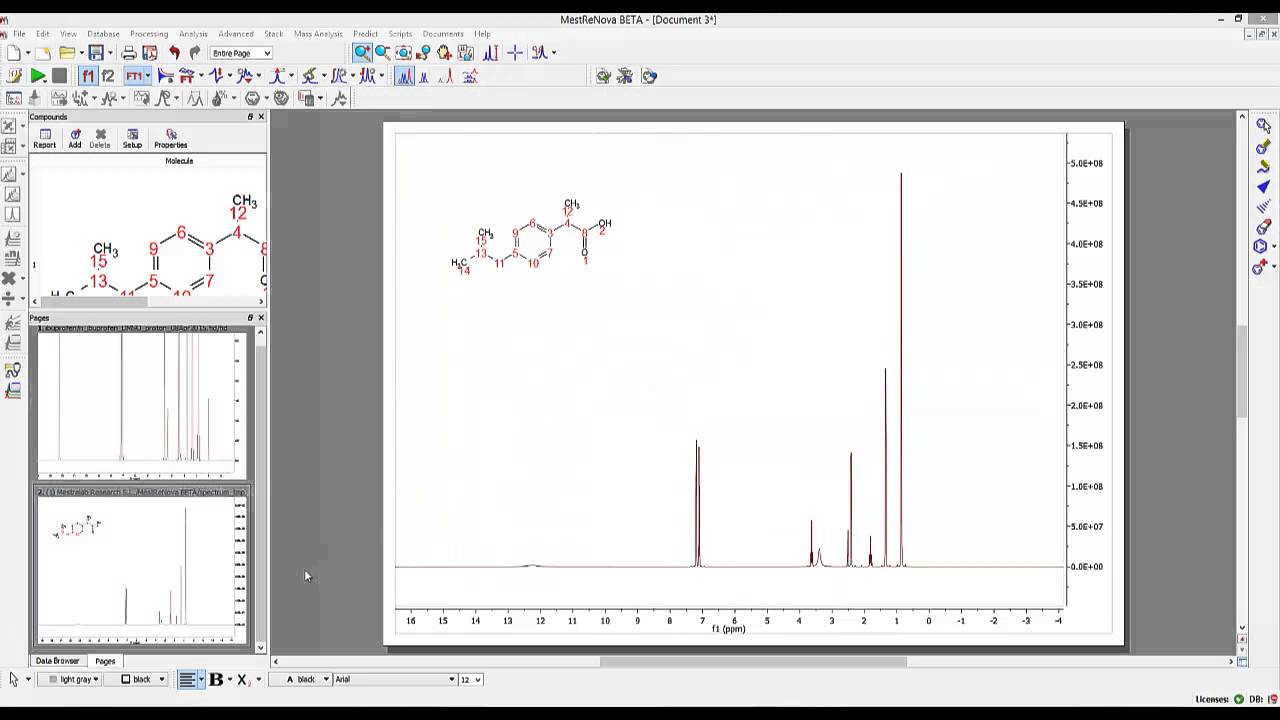Image resolution: width=1280 pixels, height=720 pixels.
Task: Click the molecule structure on spectrum page
Action: [531, 237]
